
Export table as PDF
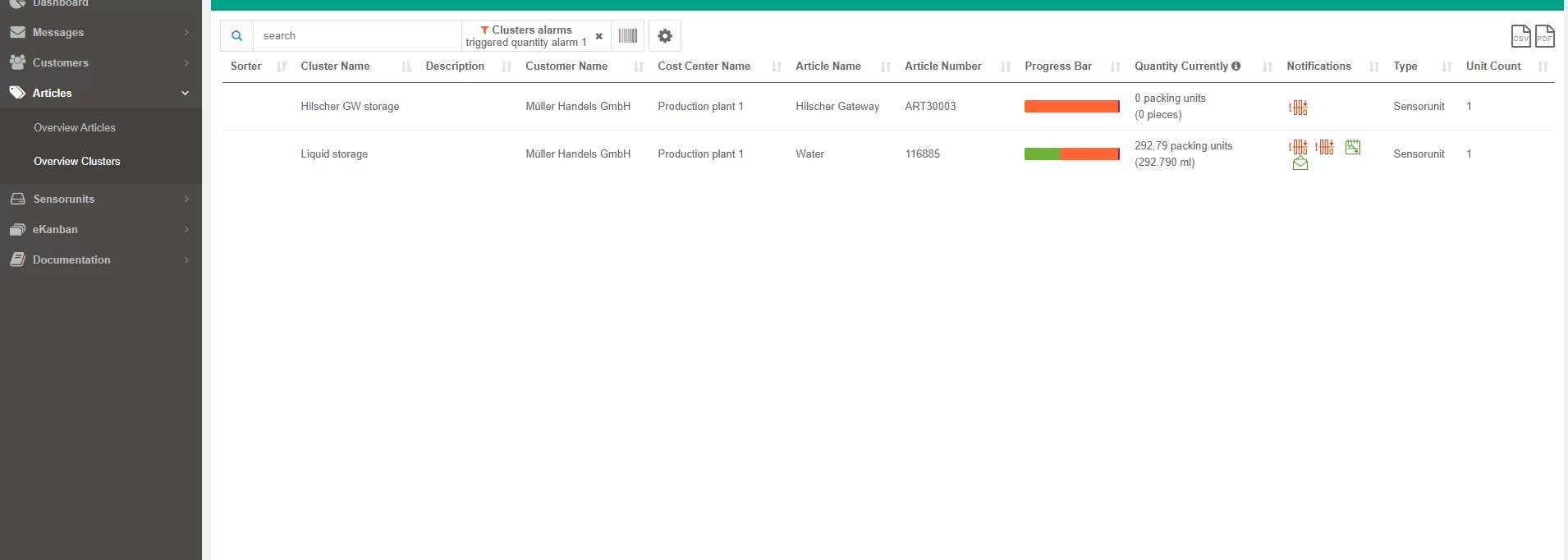click(x=1545, y=36)
